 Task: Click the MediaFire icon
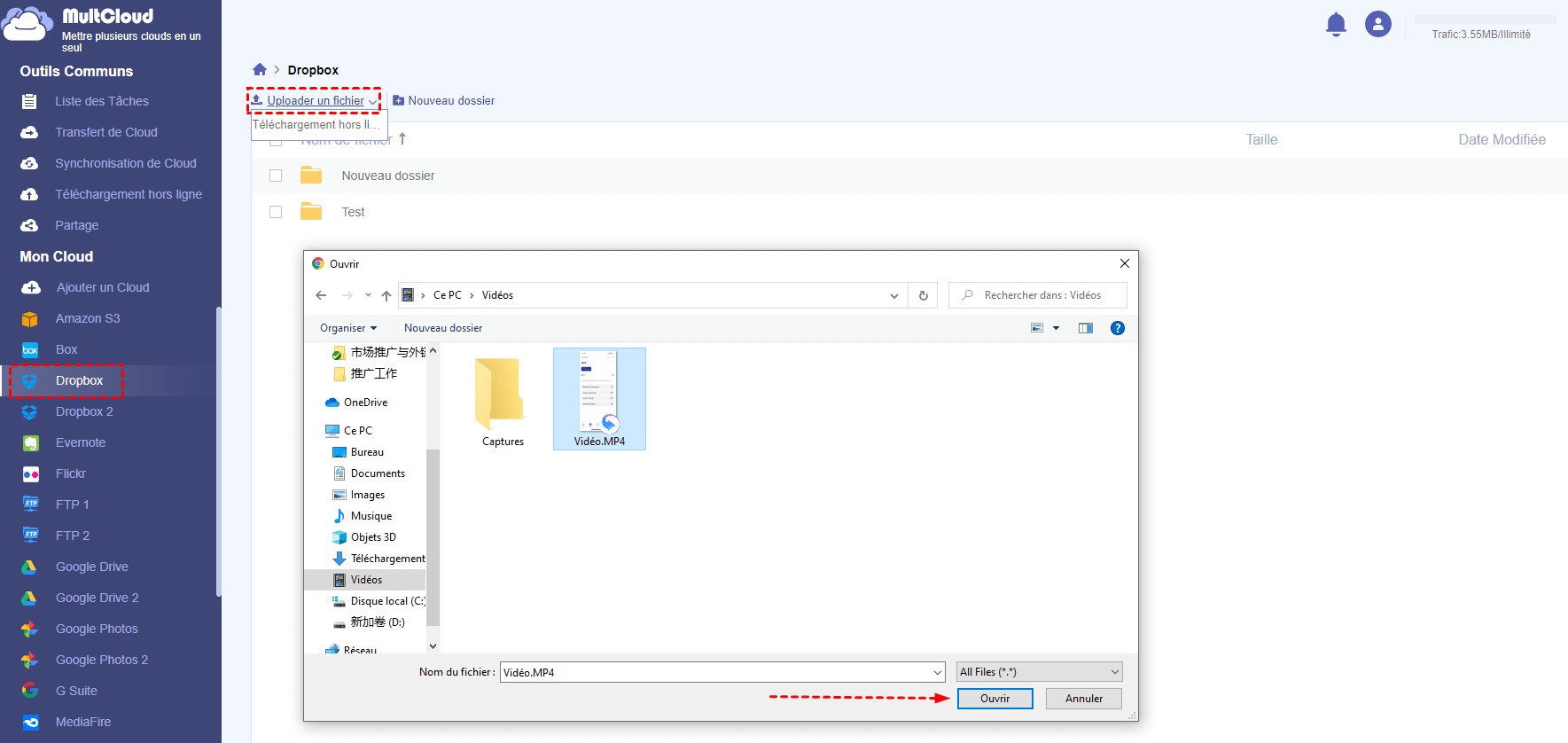click(x=30, y=722)
